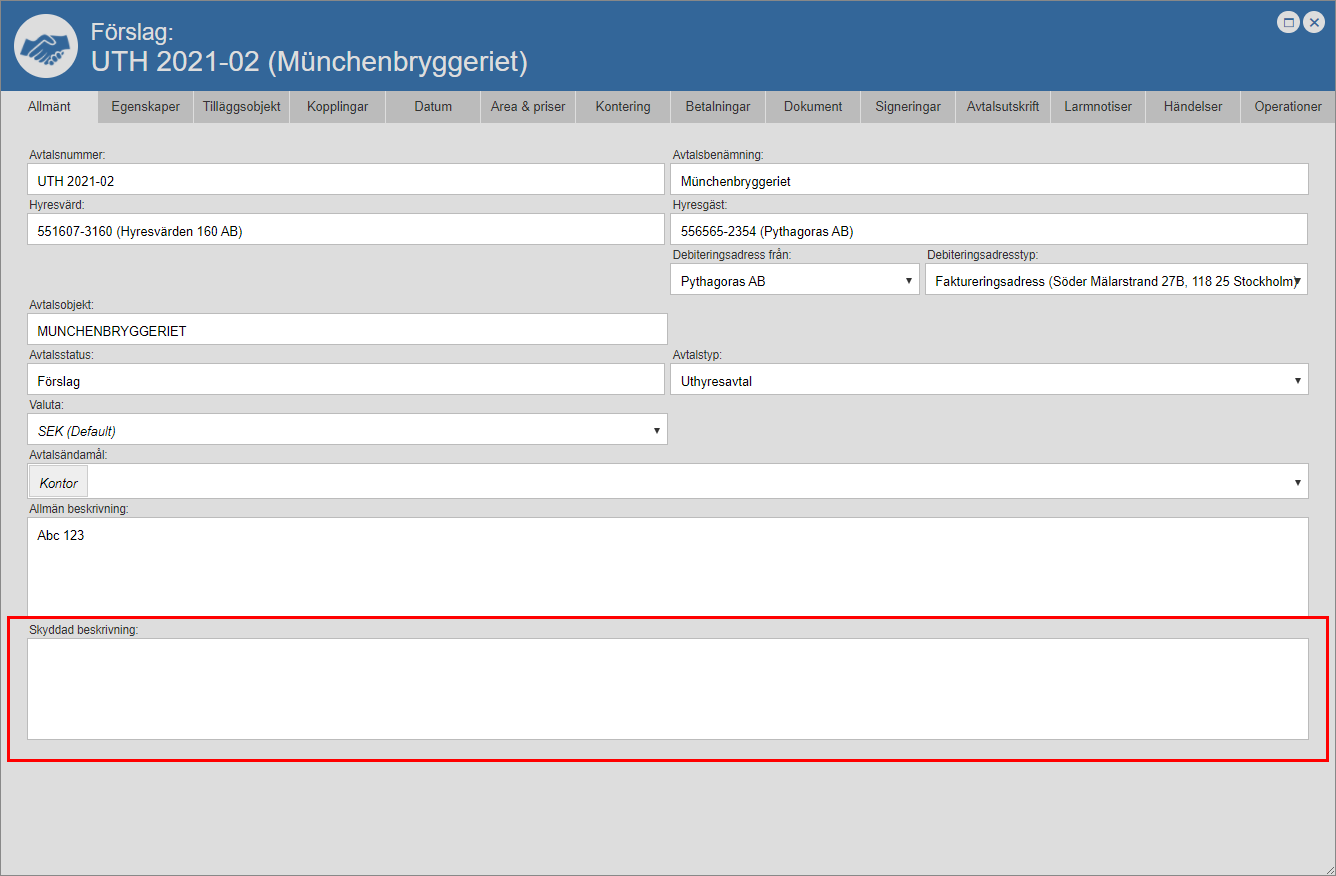Select the Kontering tab

622,107
